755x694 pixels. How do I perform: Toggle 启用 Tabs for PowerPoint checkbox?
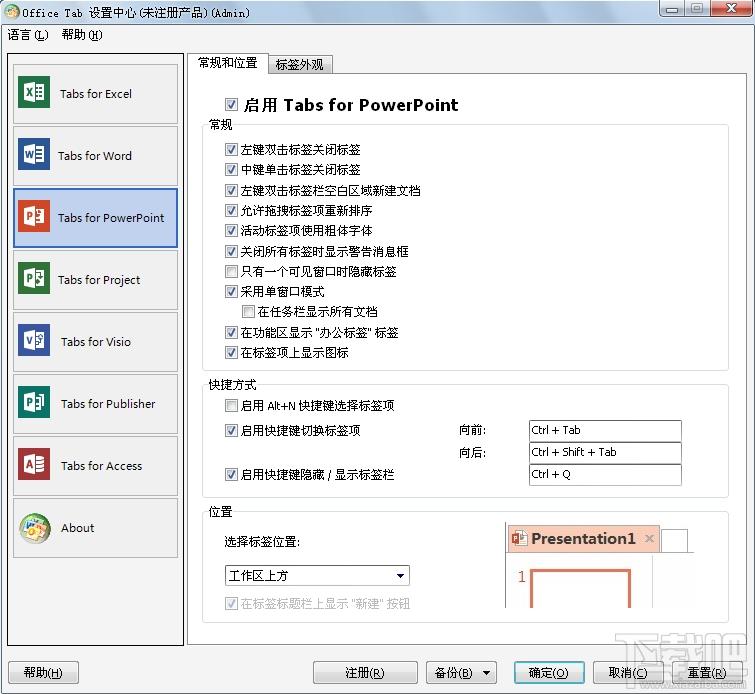click(x=231, y=104)
